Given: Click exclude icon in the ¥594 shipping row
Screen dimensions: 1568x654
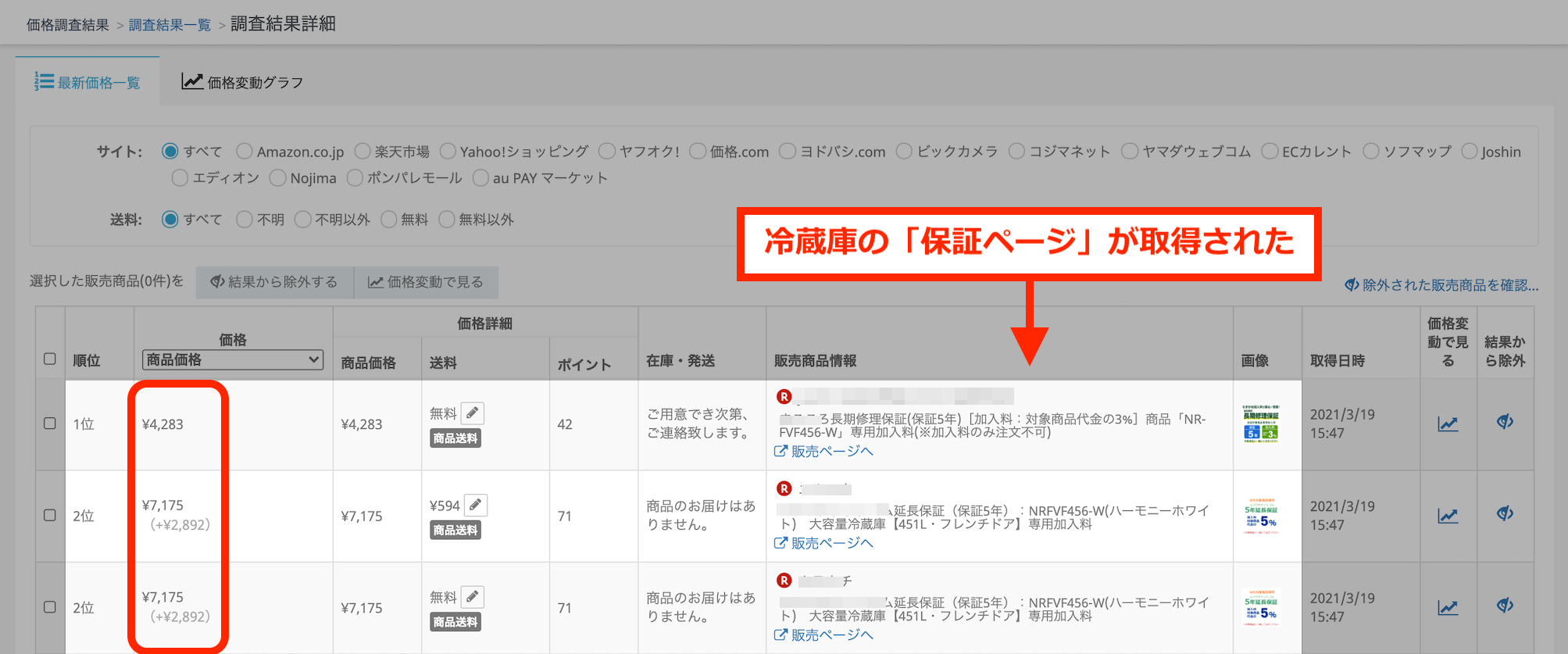Looking at the screenshot, I should click(1505, 514).
